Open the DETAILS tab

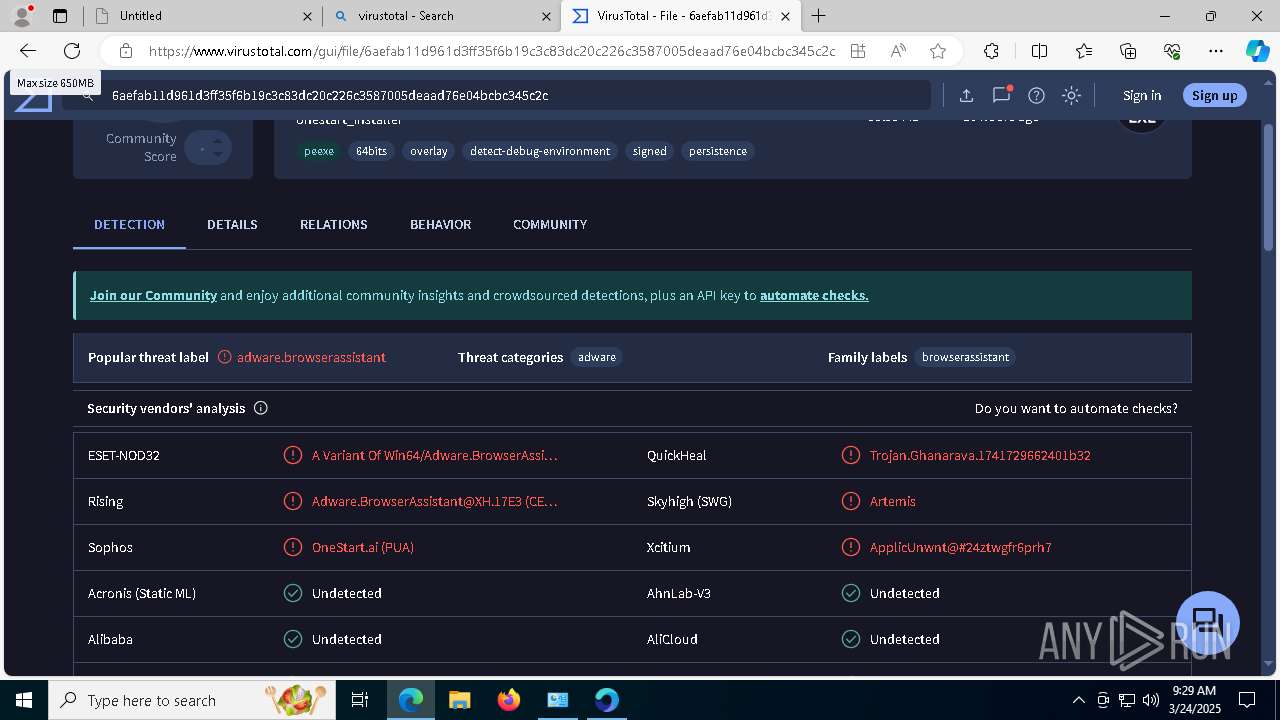tap(232, 224)
